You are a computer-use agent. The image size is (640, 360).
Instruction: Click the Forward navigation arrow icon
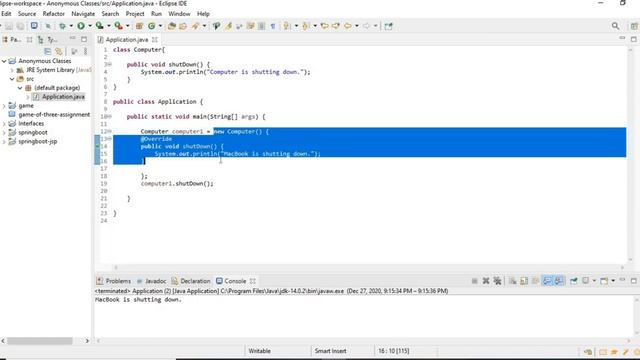pos(366,26)
